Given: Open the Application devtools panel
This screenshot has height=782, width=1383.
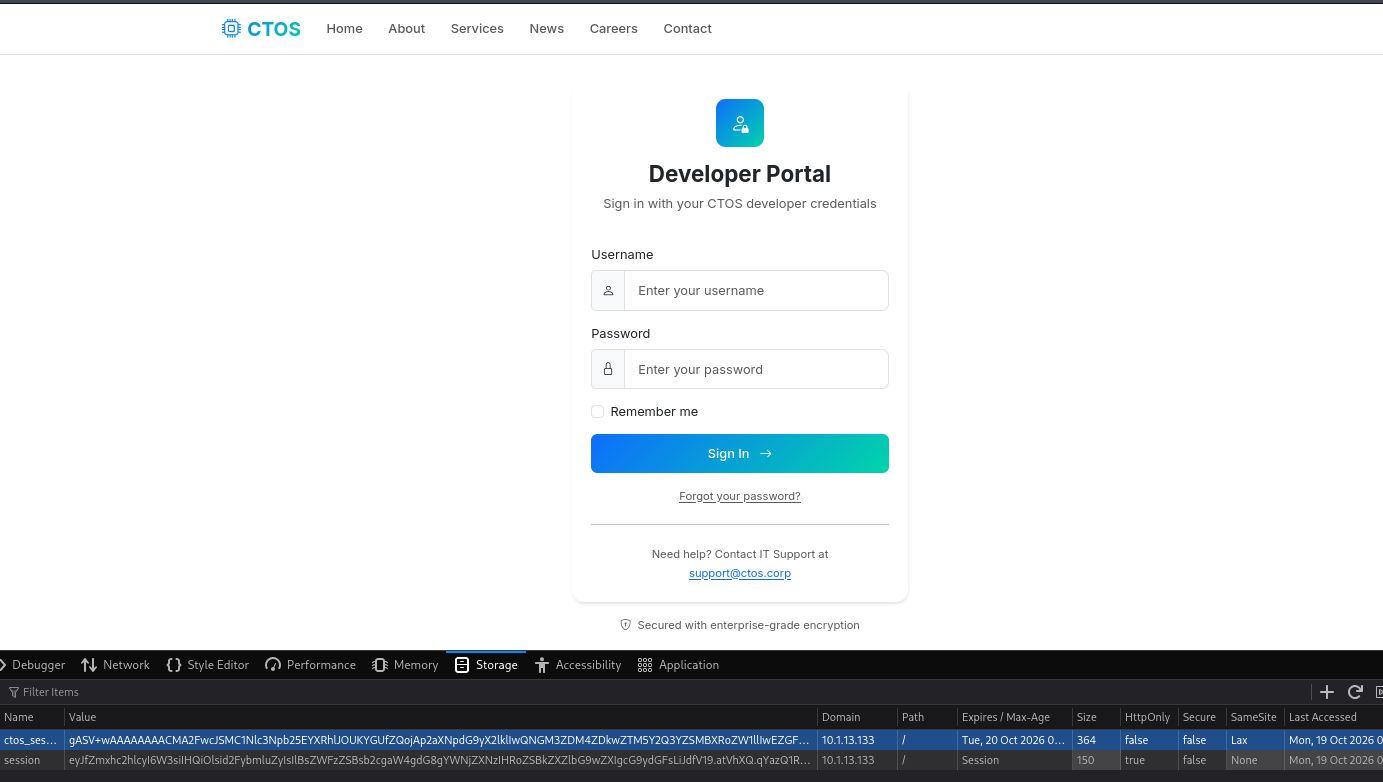Looking at the screenshot, I should tap(678, 665).
